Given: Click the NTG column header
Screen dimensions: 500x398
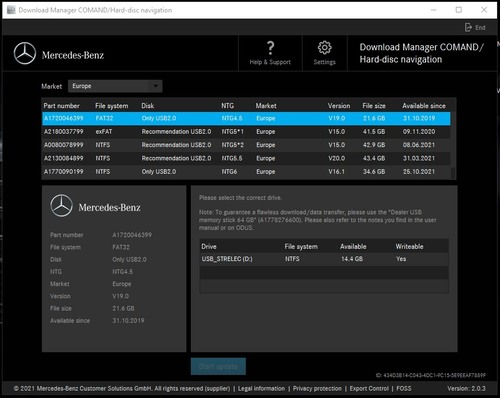Looking at the screenshot, I should point(228,106).
